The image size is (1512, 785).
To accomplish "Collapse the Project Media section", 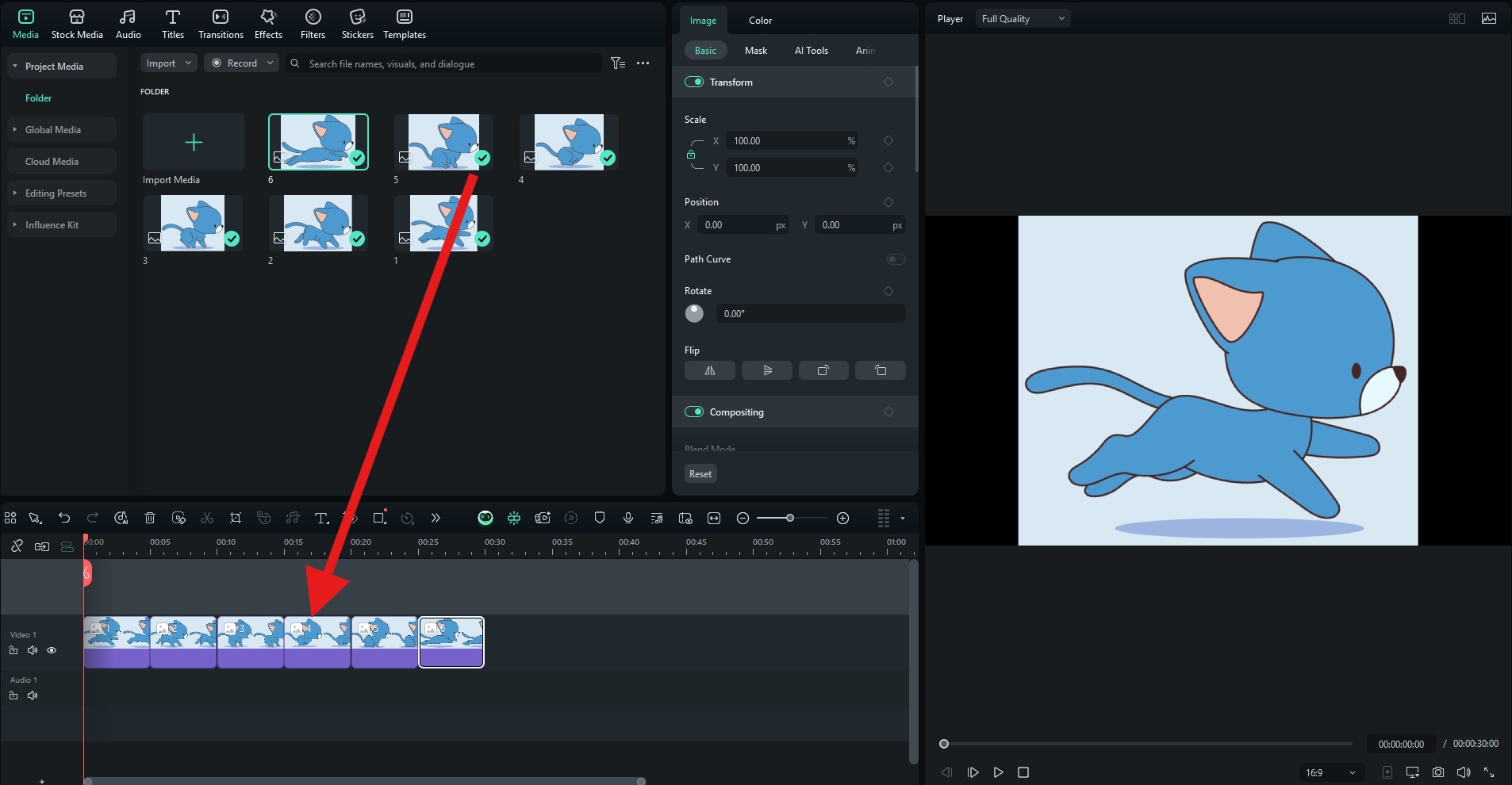I will click(x=15, y=66).
